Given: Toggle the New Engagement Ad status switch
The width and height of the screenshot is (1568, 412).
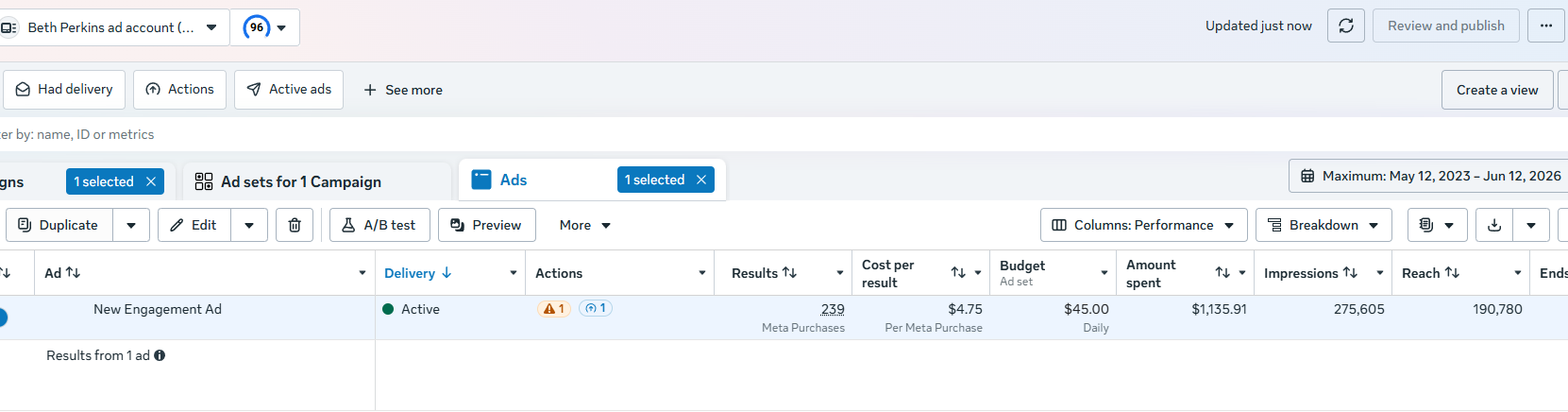Looking at the screenshot, I should pyautogui.click(x=2, y=318).
